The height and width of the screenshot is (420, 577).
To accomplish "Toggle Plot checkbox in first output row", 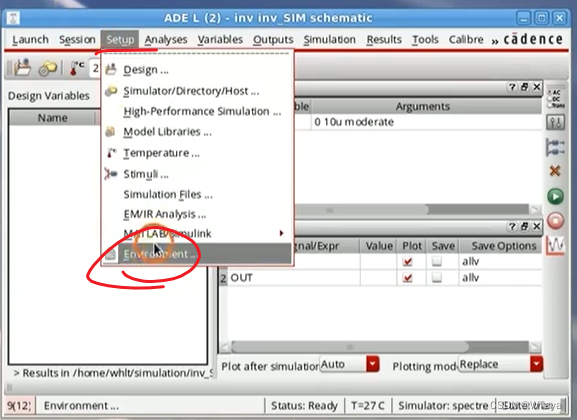I will click(407, 261).
